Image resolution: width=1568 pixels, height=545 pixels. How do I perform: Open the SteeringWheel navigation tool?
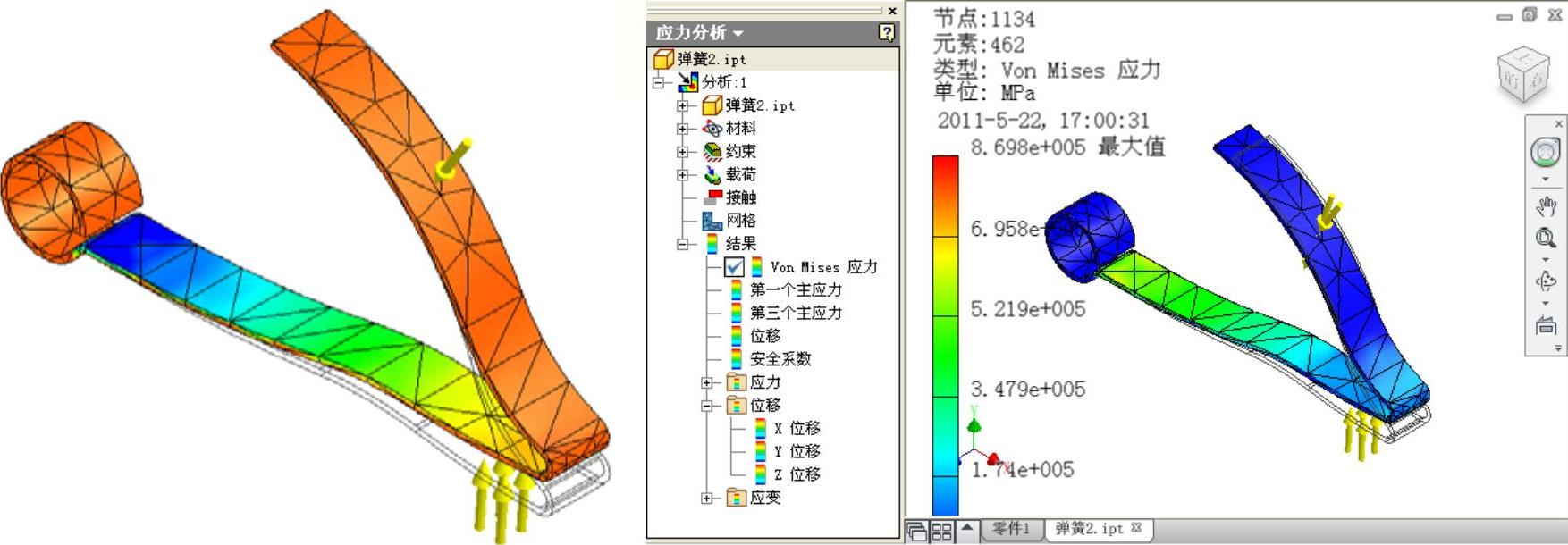[1545, 152]
